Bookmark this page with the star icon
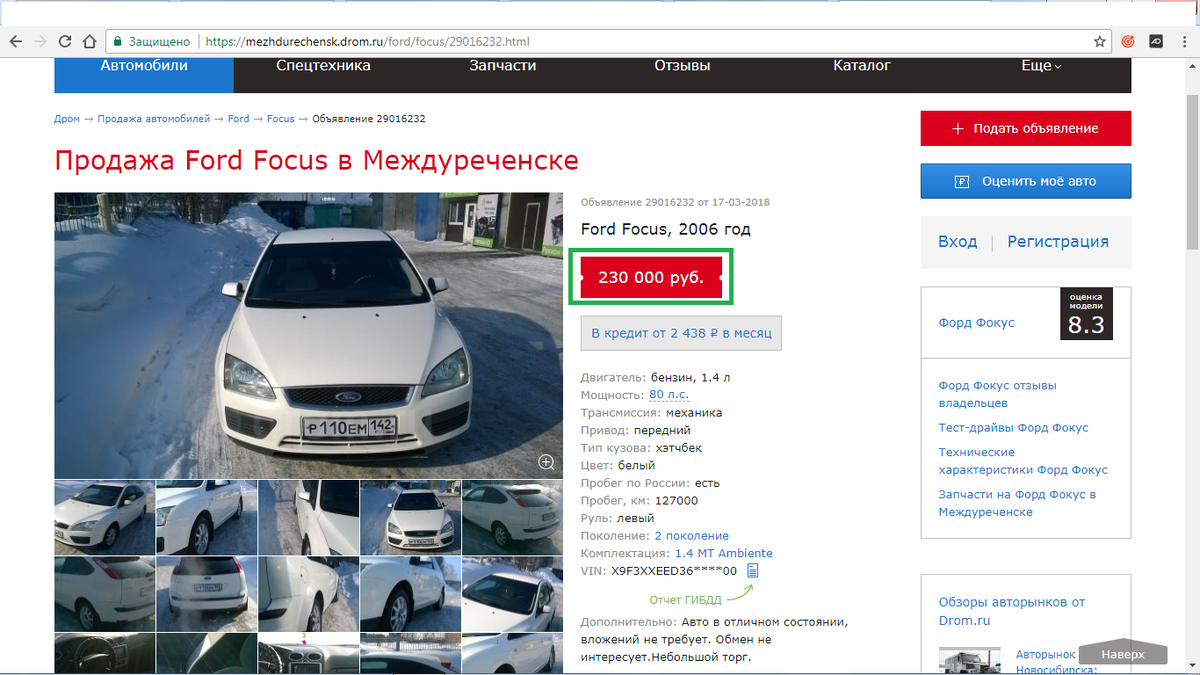Screen dimensions: 1200x675 coord(1100,42)
